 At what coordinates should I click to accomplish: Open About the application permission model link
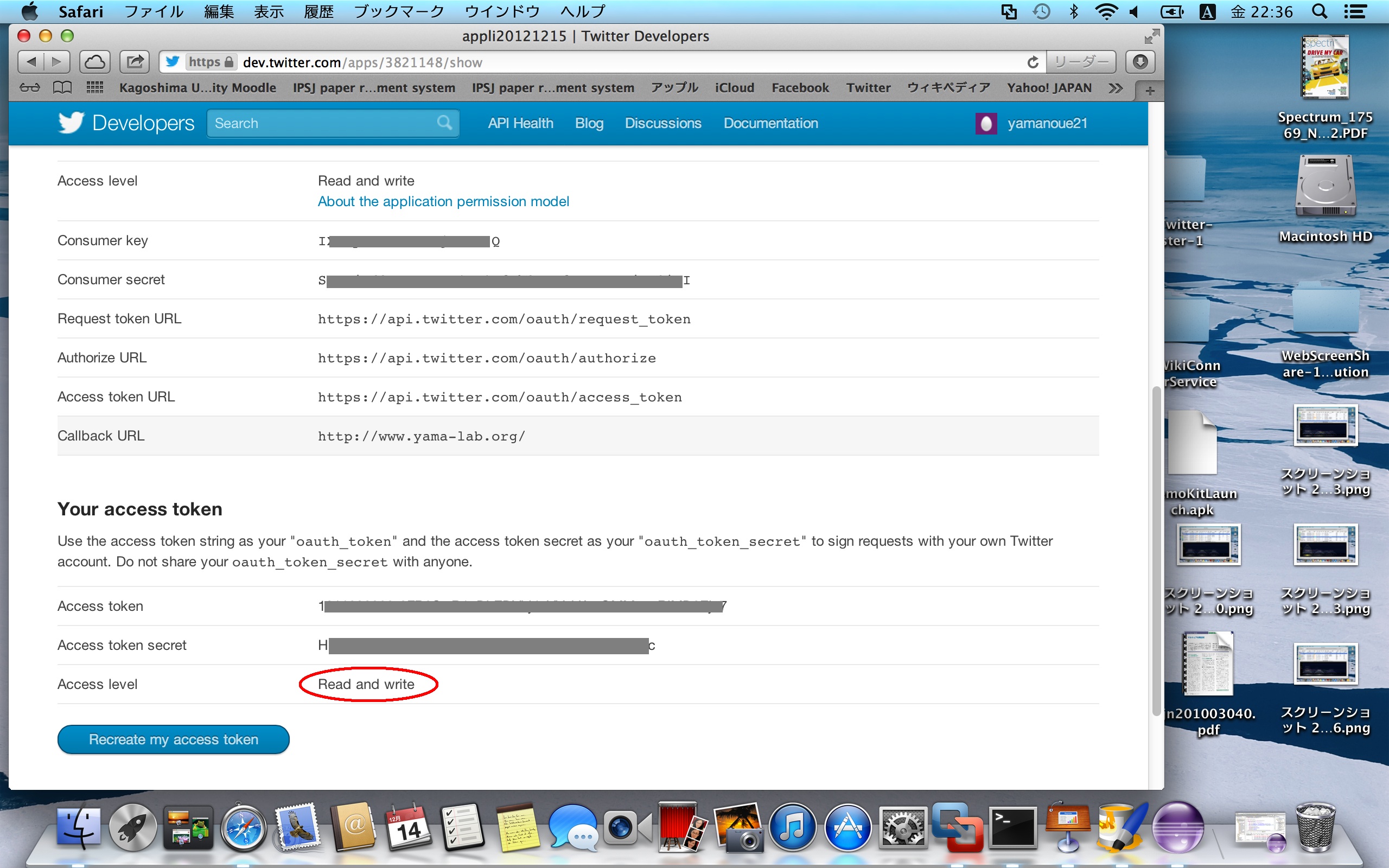[x=443, y=201]
